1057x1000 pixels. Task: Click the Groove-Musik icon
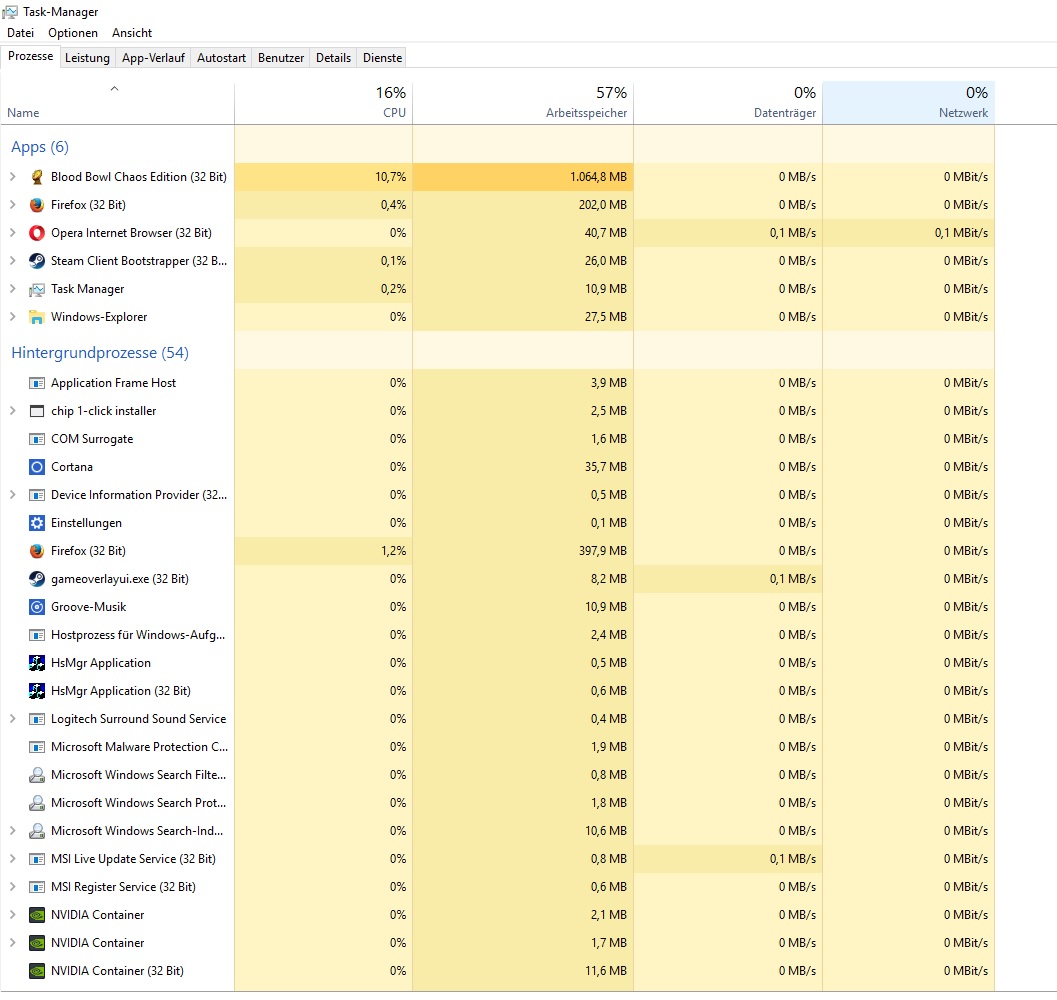click(37, 607)
